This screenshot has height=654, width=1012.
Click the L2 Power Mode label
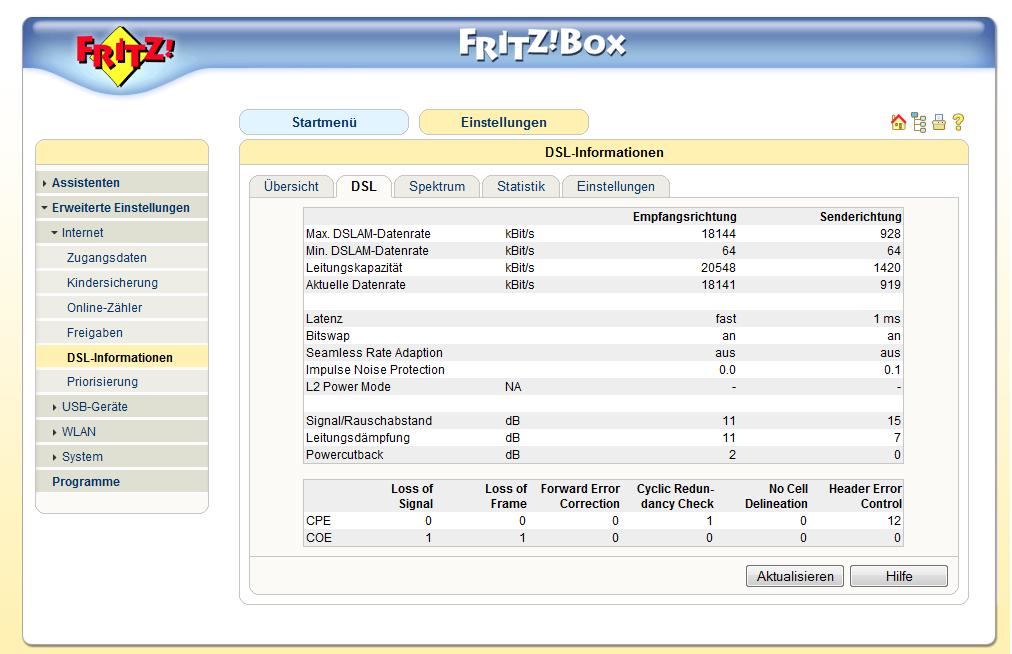(348, 387)
